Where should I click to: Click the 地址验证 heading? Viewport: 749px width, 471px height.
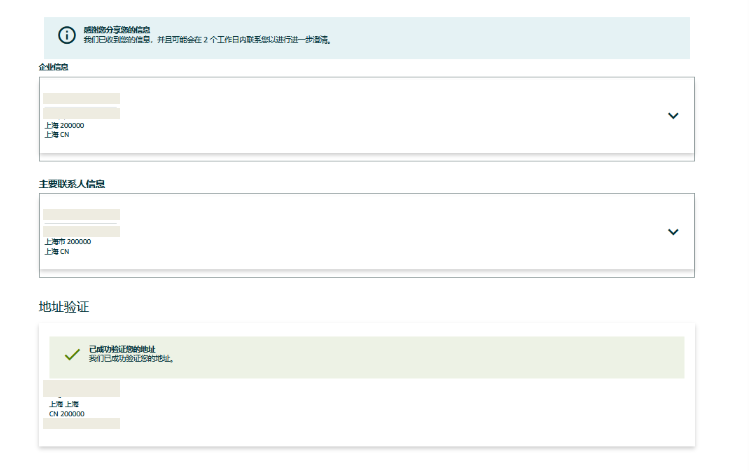[65, 306]
